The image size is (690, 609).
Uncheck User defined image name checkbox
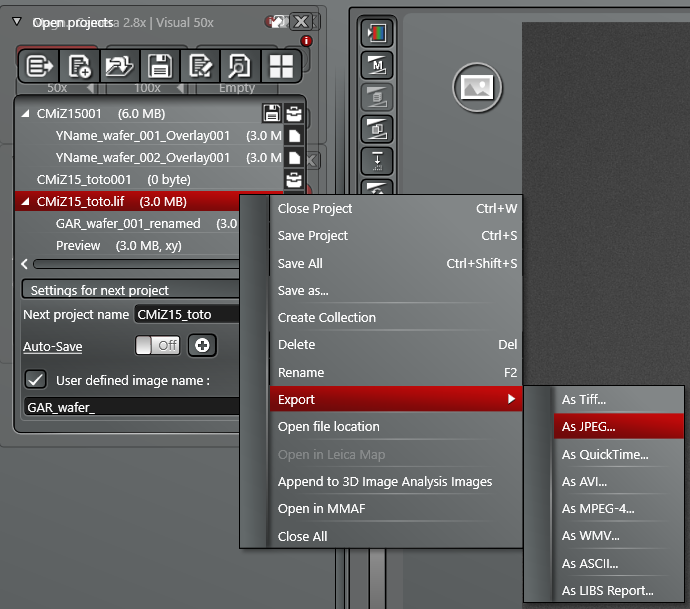[36, 380]
